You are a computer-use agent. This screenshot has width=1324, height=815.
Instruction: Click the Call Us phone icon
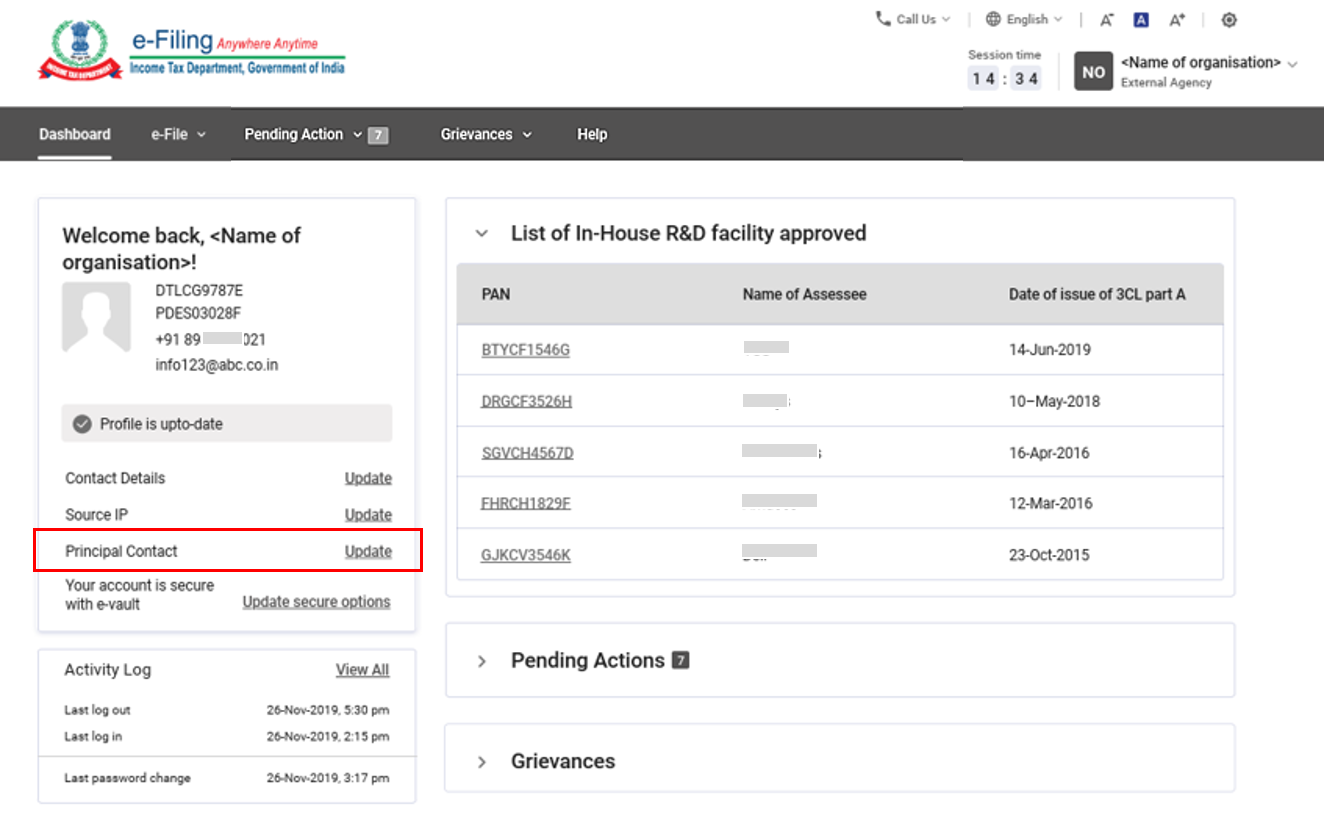[x=883, y=19]
